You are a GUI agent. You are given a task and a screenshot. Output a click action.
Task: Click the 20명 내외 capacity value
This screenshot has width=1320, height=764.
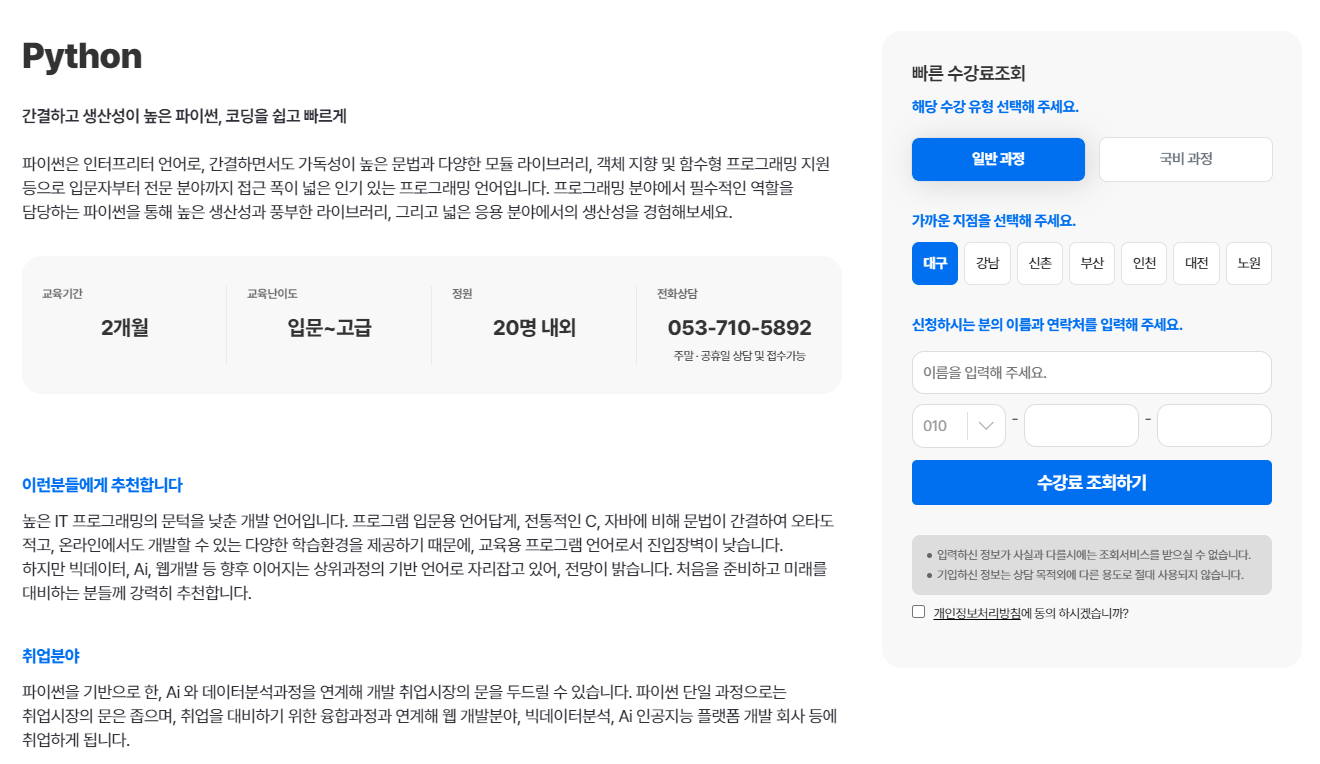pos(534,327)
